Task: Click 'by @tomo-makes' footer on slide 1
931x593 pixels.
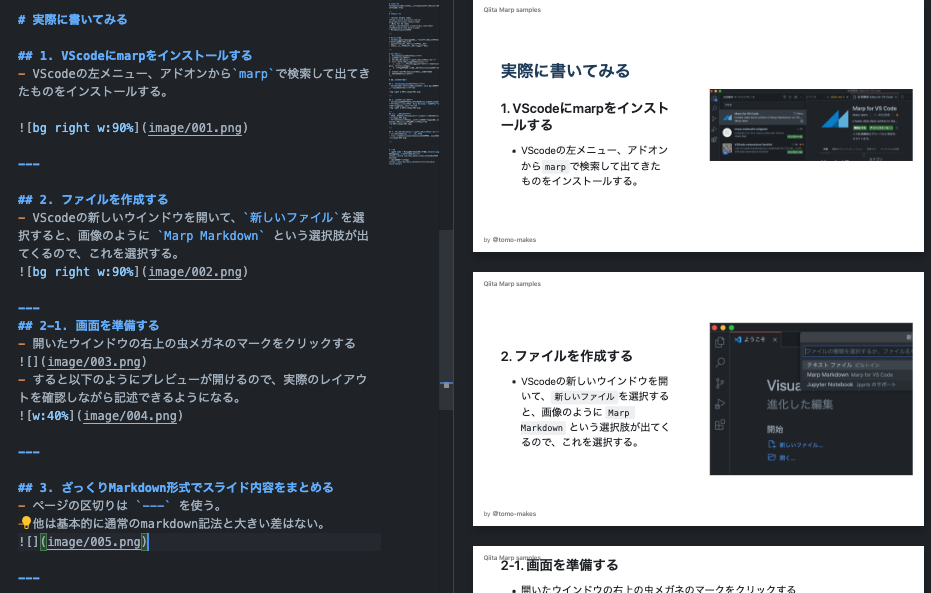Action: click(509, 240)
